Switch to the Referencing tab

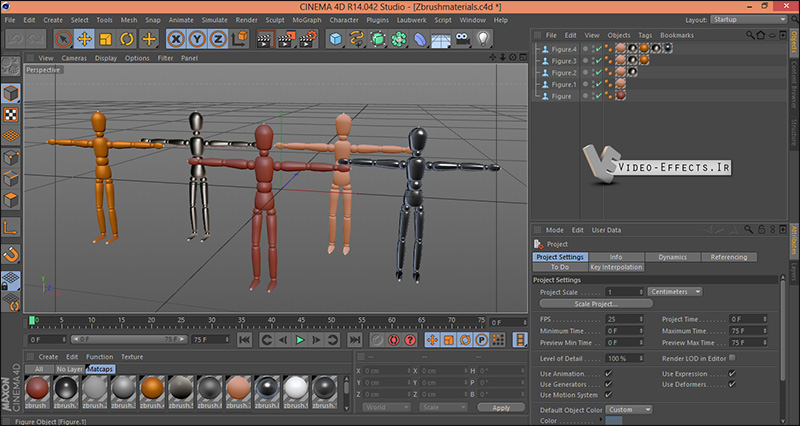point(729,257)
